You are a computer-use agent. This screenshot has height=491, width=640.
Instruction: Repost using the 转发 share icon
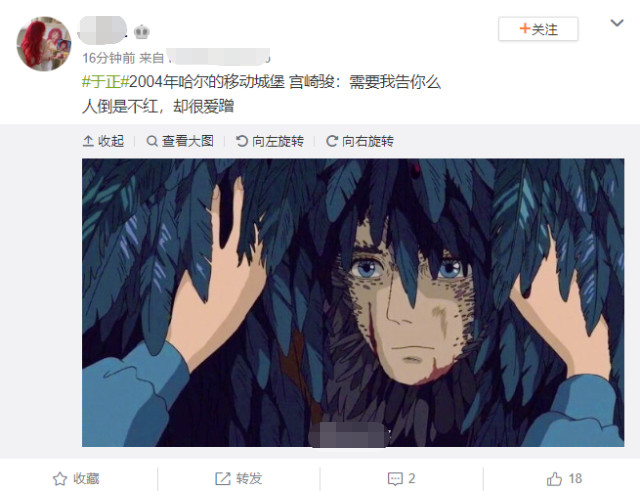click(x=223, y=478)
